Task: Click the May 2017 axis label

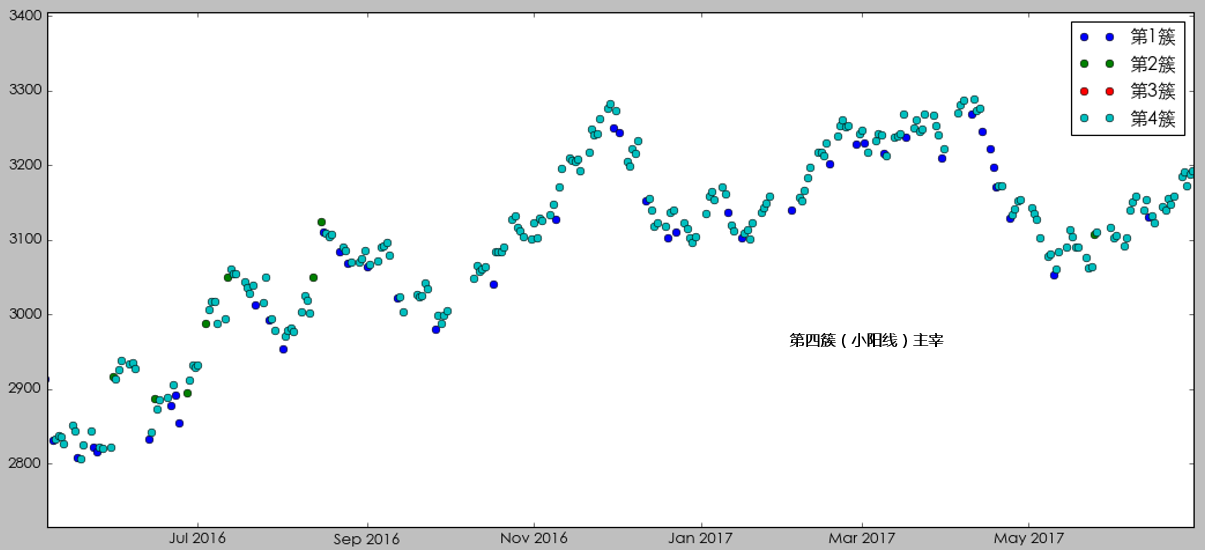Action: (1028, 538)
